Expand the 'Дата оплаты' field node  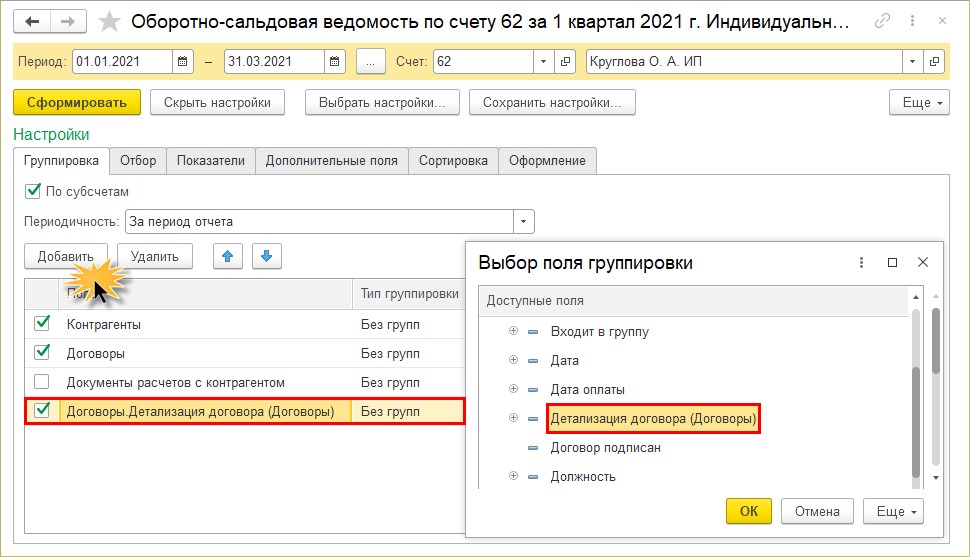[513, 389]
